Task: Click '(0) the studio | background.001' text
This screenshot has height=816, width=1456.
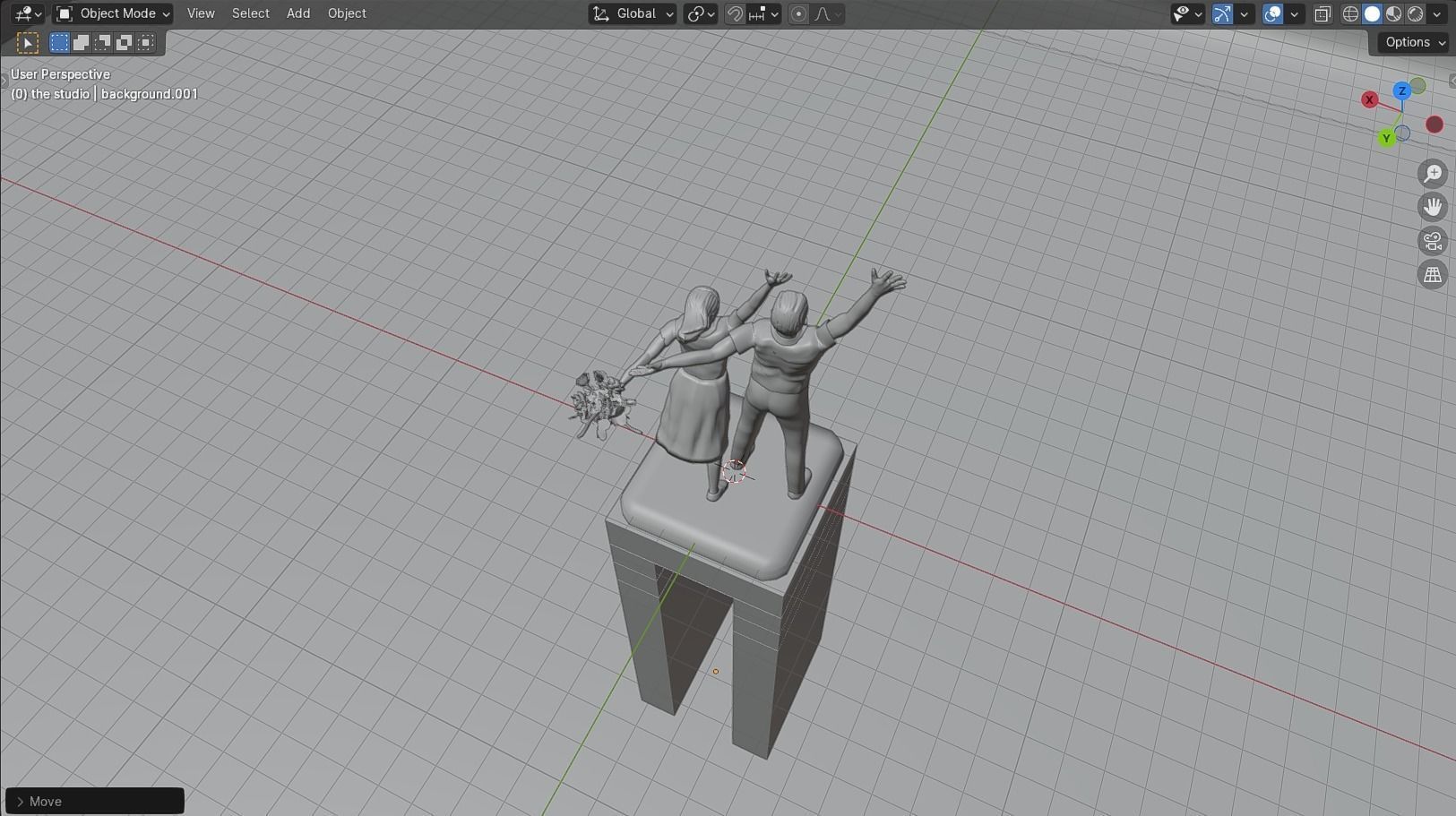Action: click(104, 94)
